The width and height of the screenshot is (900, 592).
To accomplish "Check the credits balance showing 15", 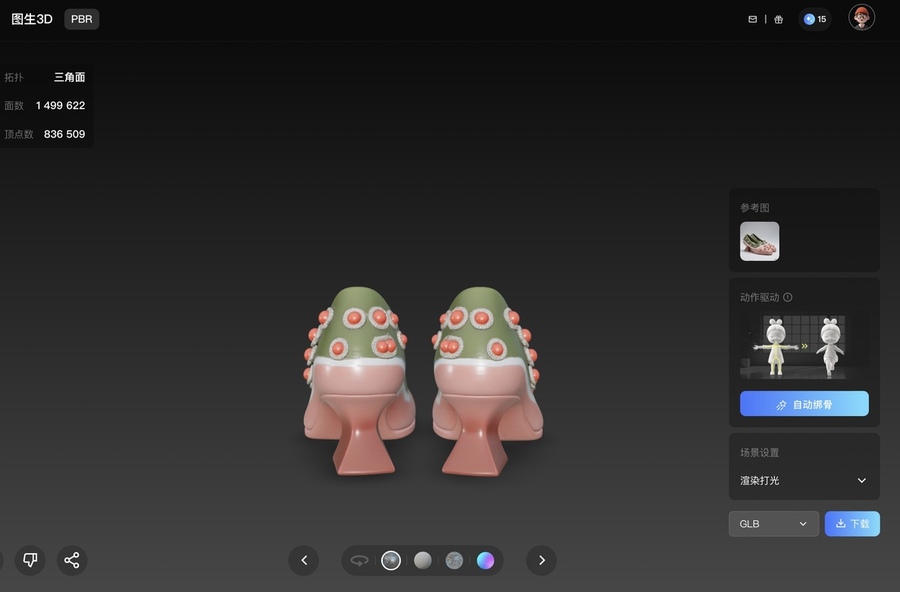I will [x=815, y=20].
